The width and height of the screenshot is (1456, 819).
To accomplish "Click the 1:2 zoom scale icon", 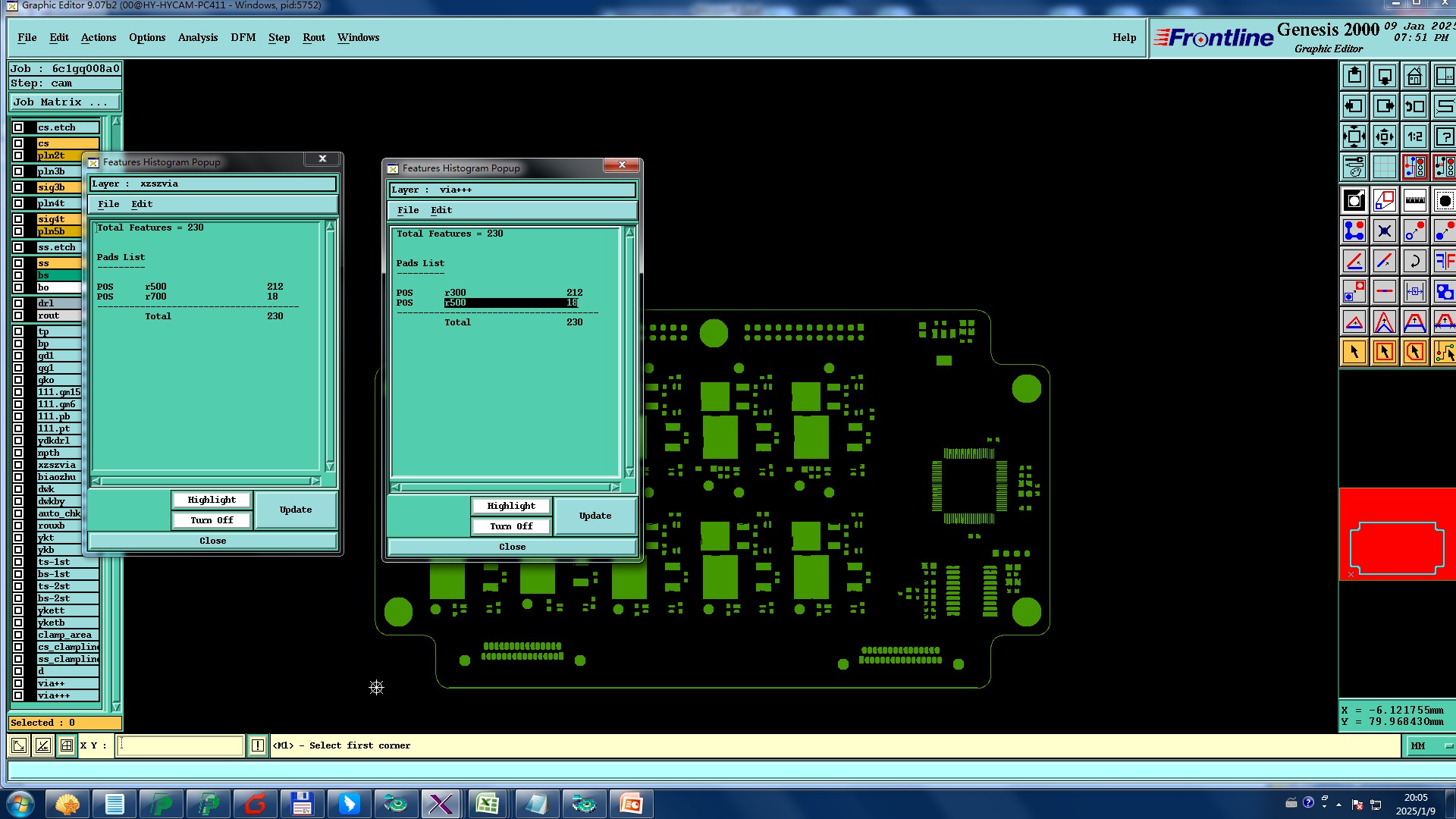I will (1414, 137).
